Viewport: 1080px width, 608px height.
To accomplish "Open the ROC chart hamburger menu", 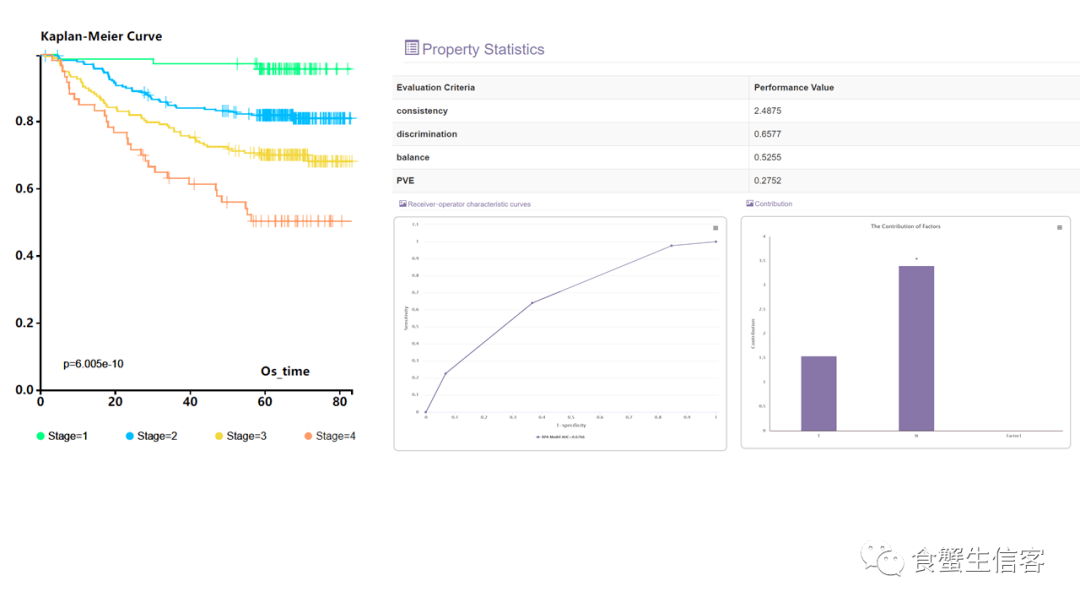I will pos(715,228).
